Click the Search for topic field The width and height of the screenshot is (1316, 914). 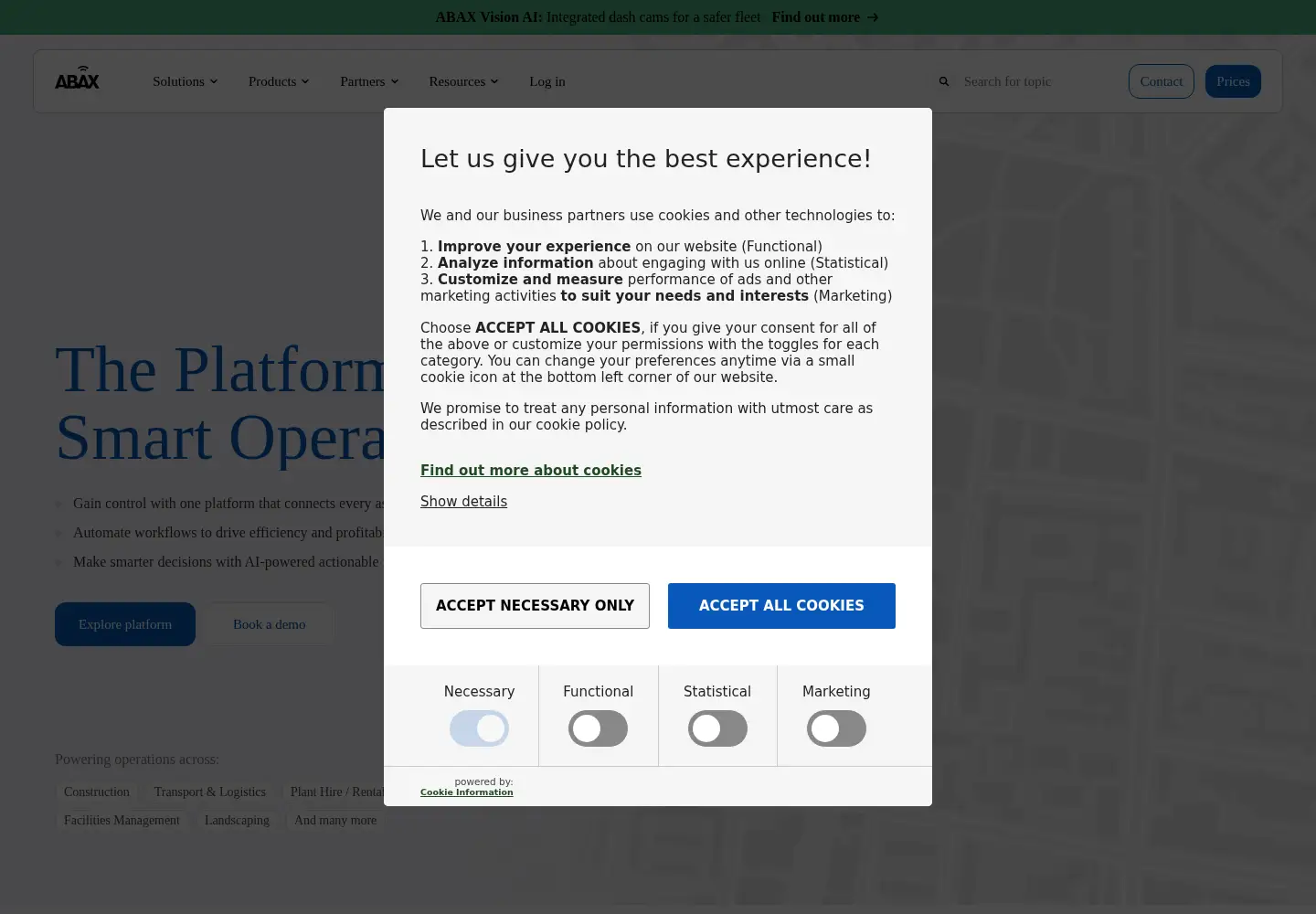1033,81
